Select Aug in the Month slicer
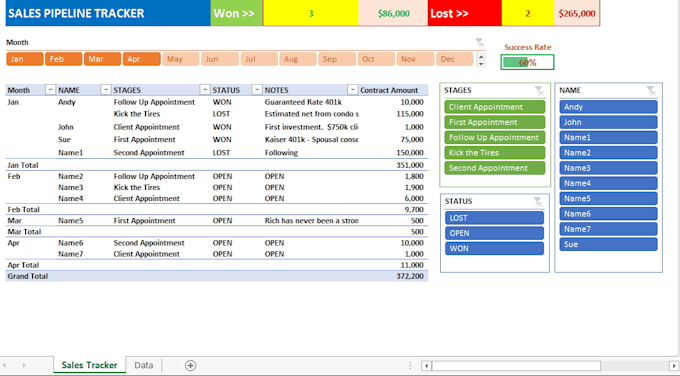 click(298, 59)
